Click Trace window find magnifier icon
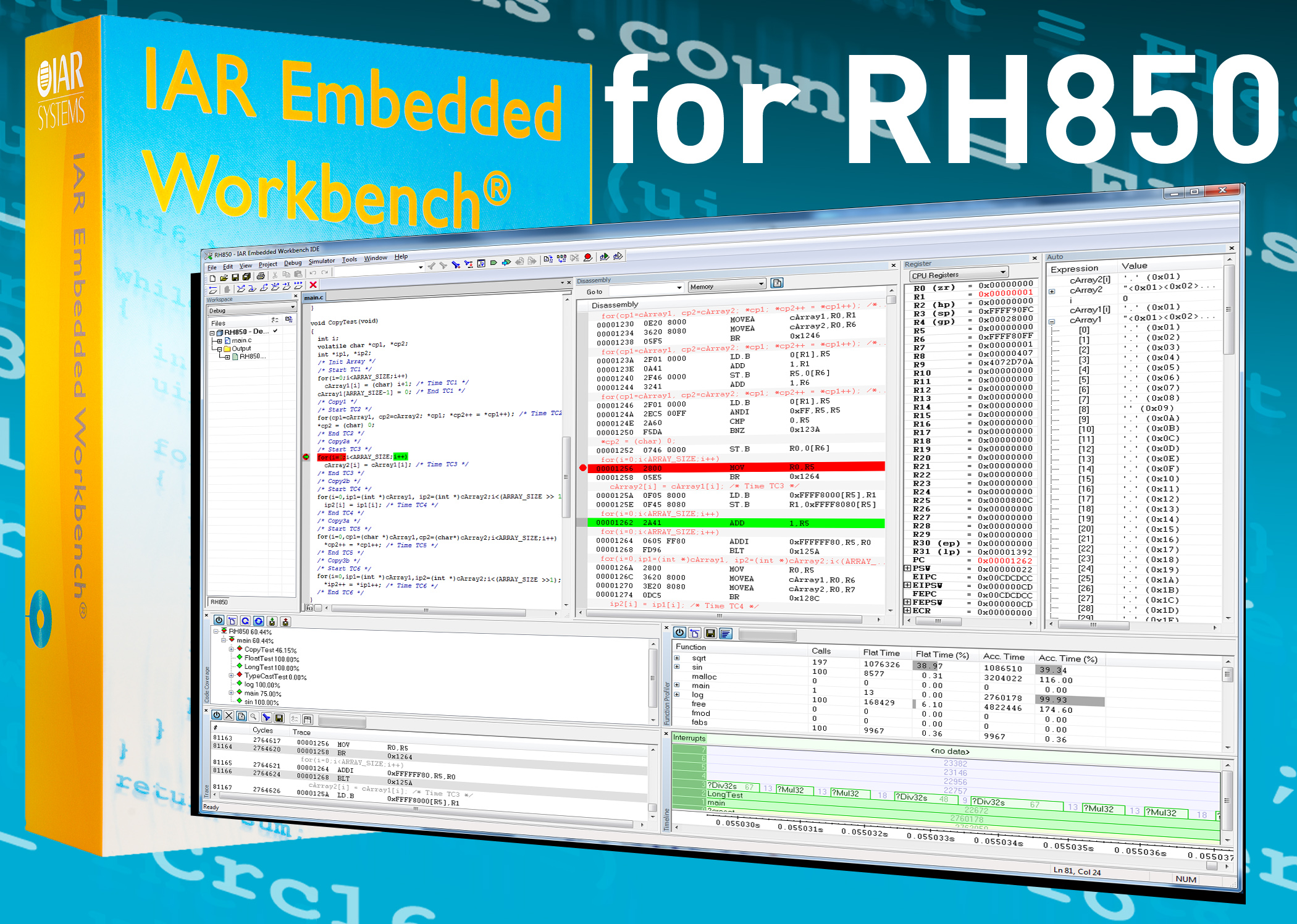The image size is (1297, 924). click(253, 717)
